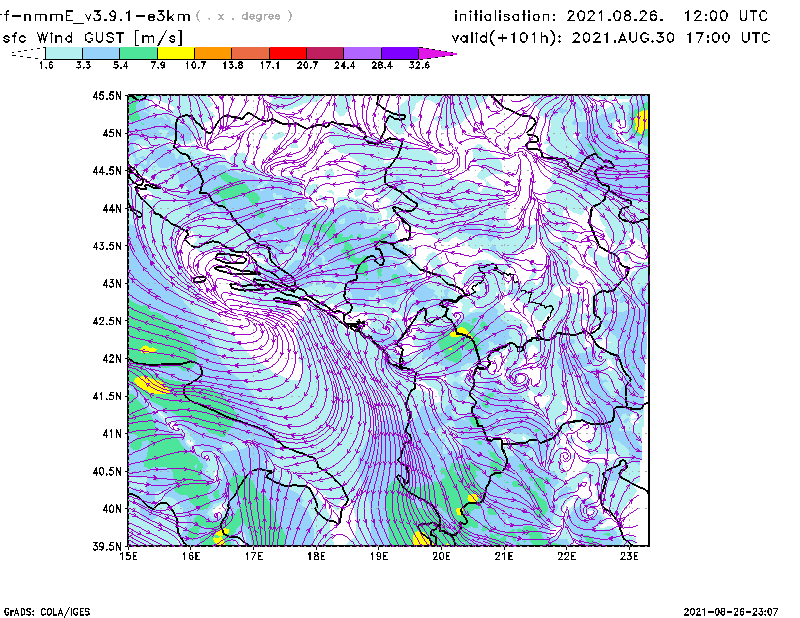Click the 17E longitude label
The width and height of the screenshot is (800, 618).
pyautogui.click(x=254, y=556)
